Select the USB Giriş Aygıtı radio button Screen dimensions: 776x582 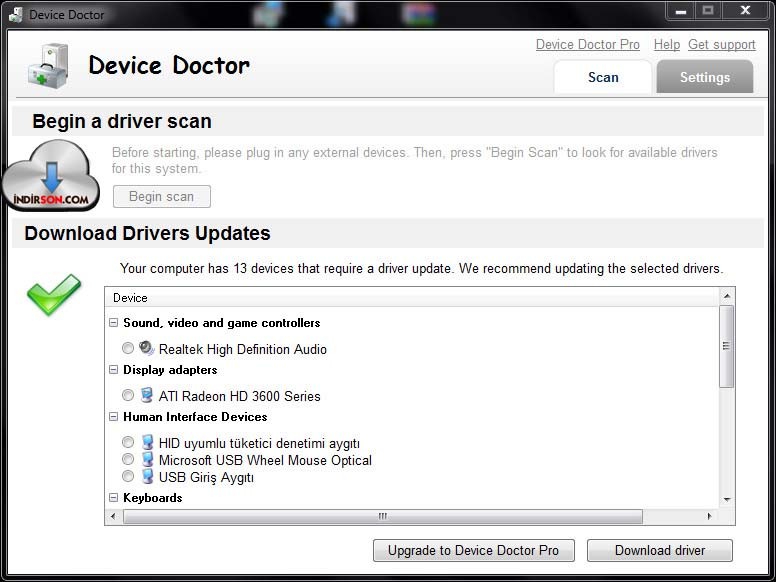128,476
